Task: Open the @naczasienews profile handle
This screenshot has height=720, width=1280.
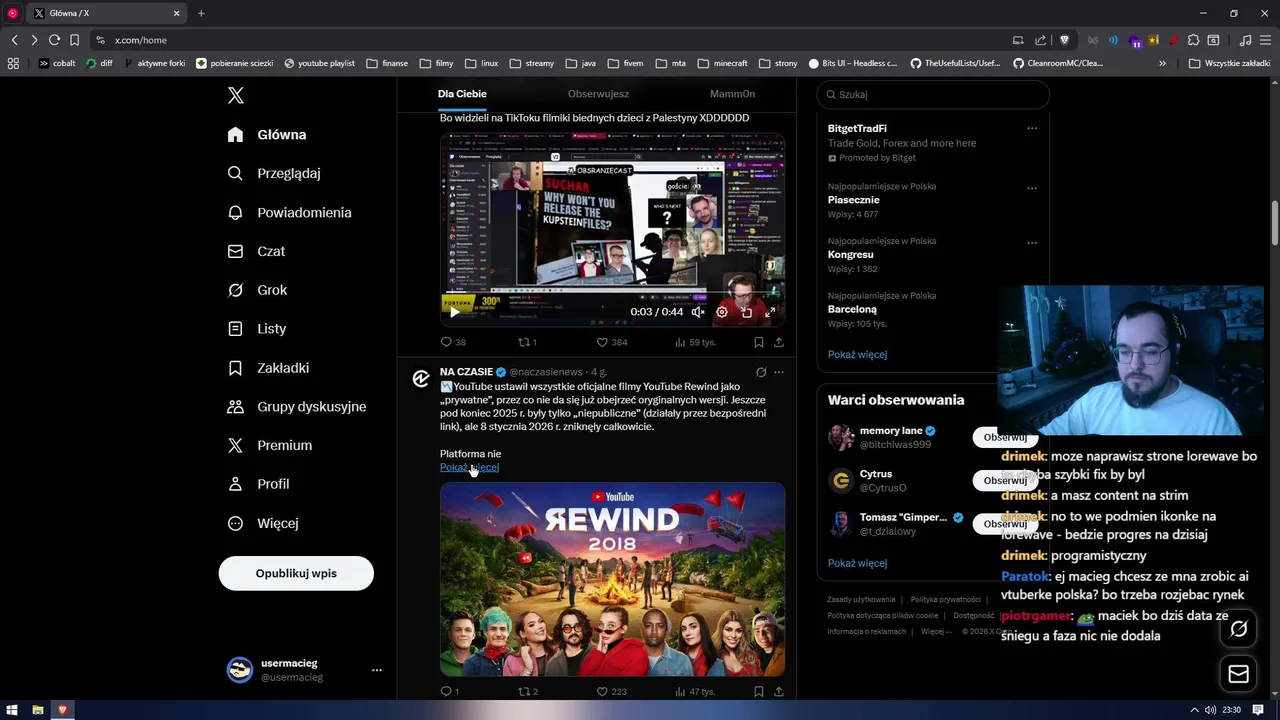Action: pyautogui.click(x=545, y=372)
